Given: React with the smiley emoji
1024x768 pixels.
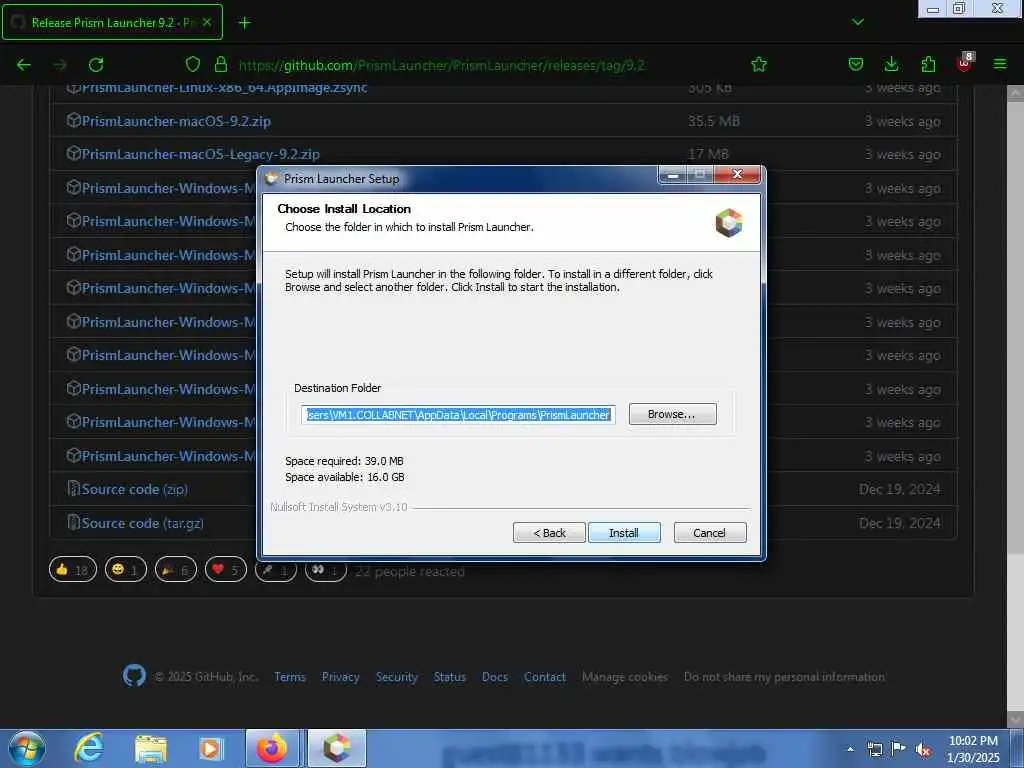Looking at the screenshot, I should coord(126,570).
